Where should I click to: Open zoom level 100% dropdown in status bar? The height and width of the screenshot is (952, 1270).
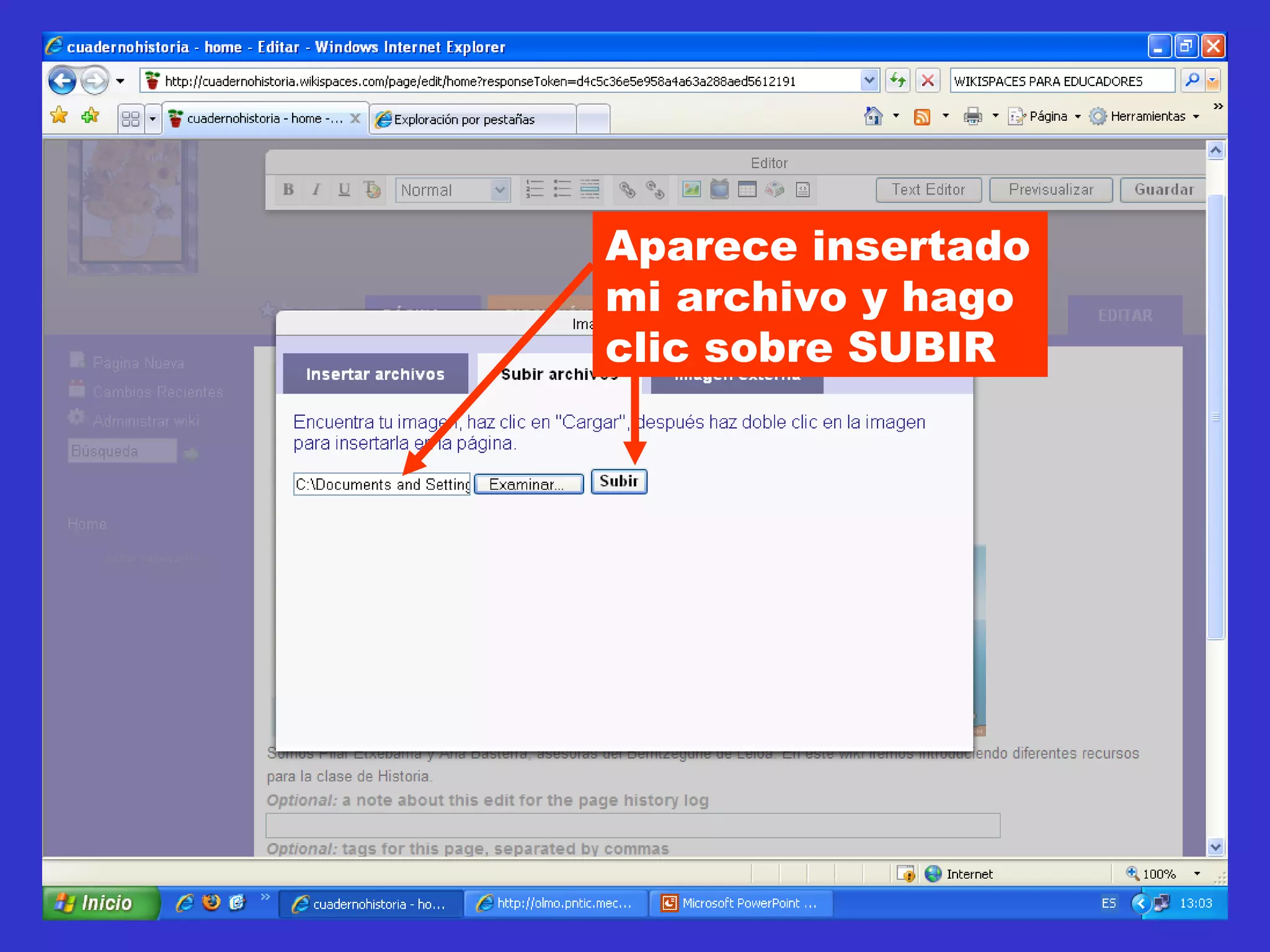(1197, 874)
